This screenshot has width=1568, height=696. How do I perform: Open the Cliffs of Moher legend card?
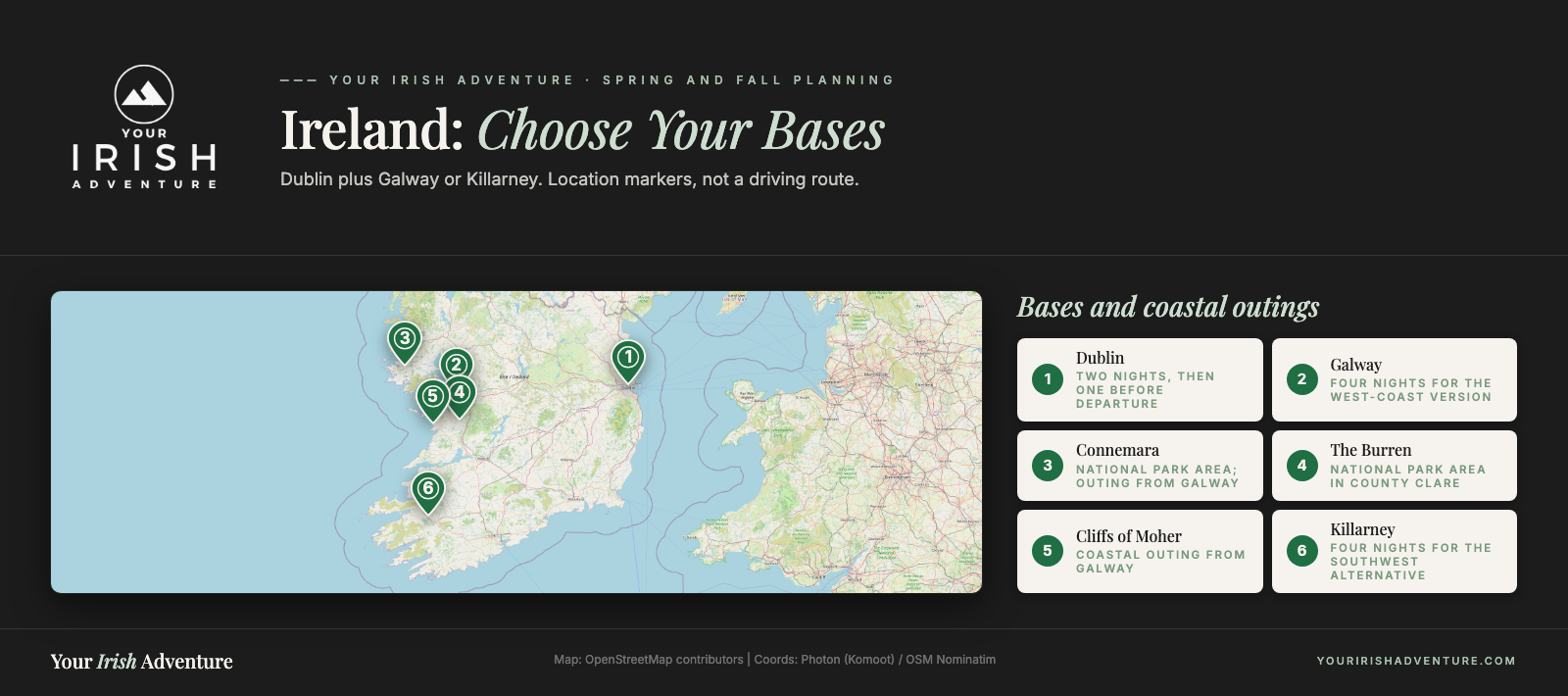click(1140, 551)
